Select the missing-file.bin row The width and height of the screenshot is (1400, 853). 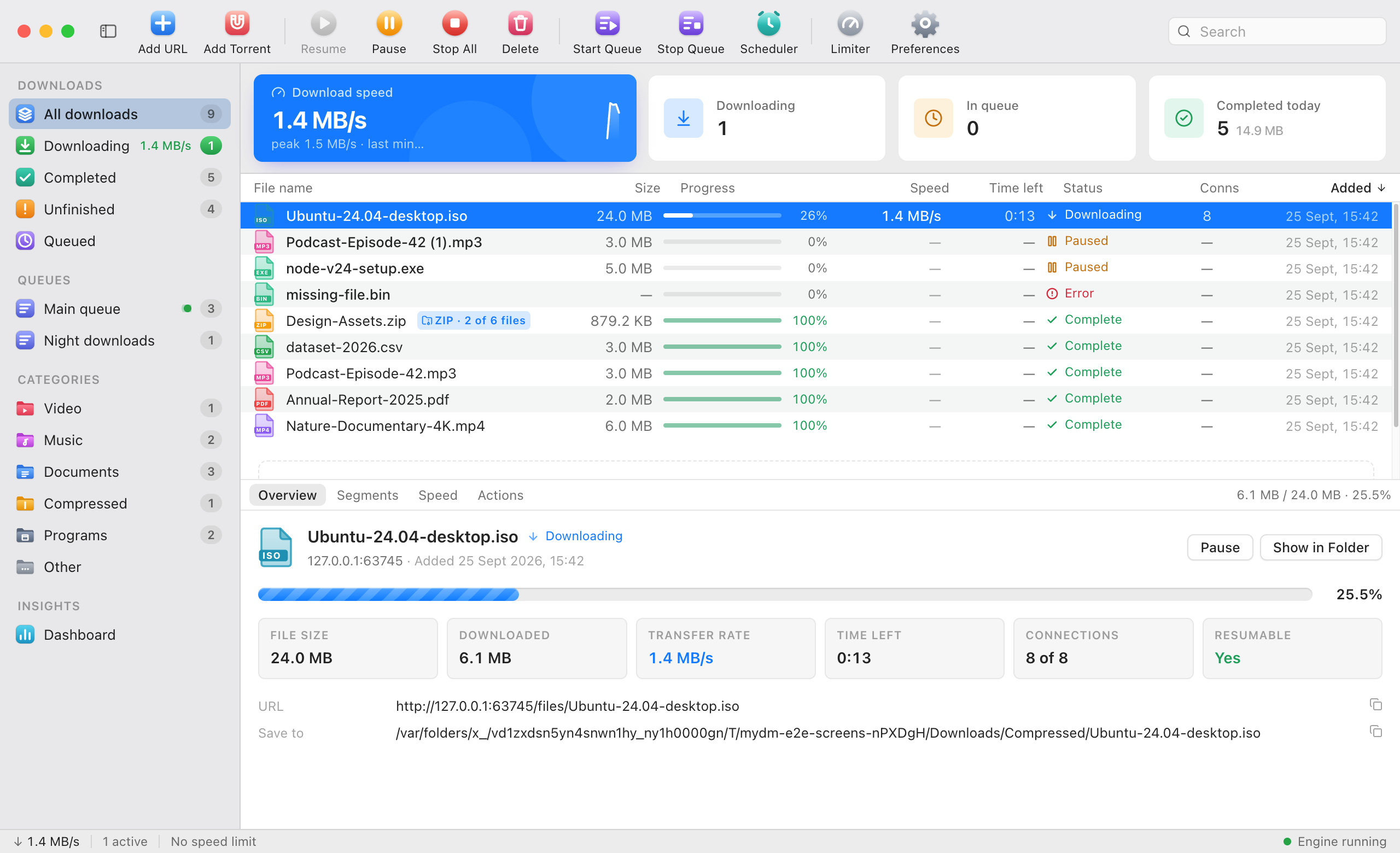[816, 295]
